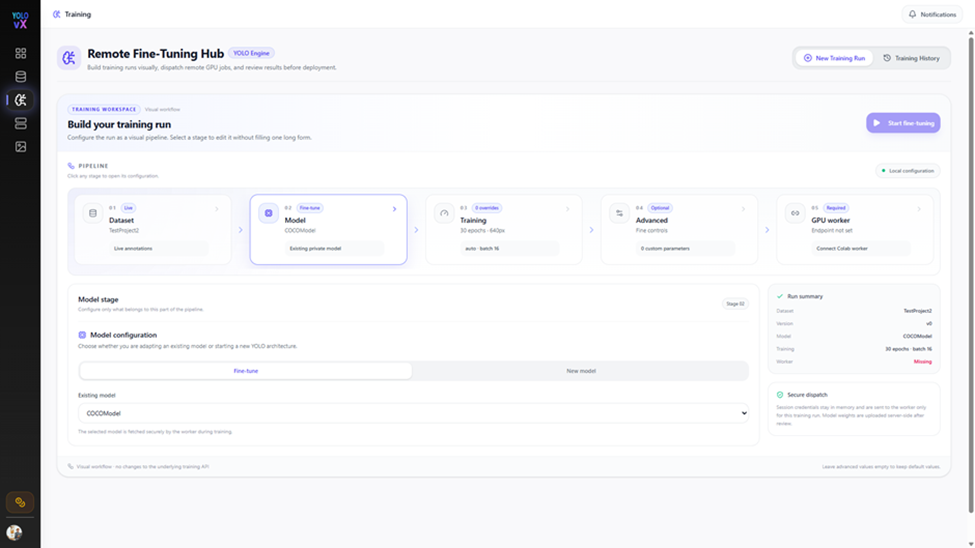Click the Training stage gauge icon

pos(444,213)
